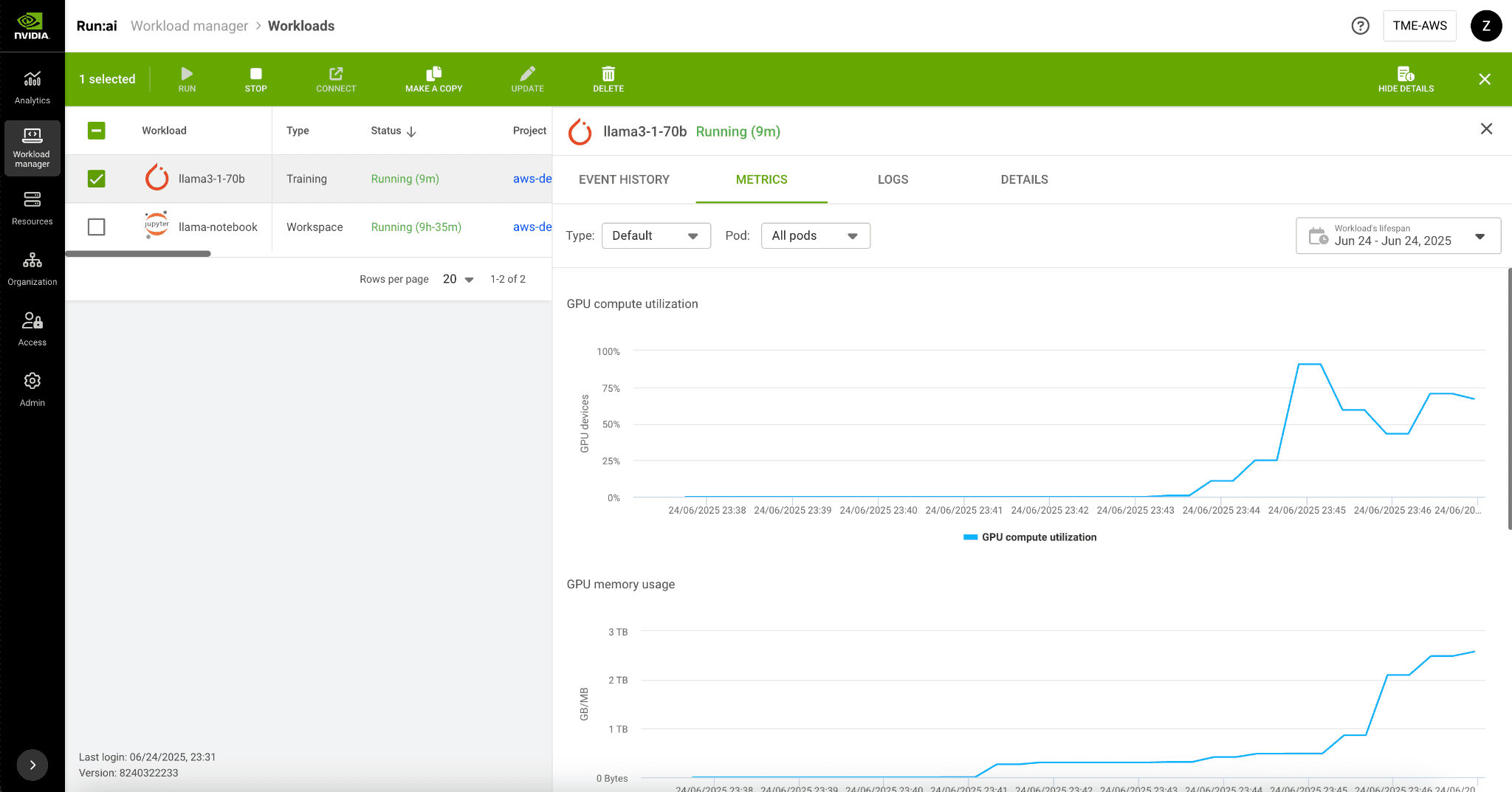
Task: Open Resources in the sidebar
Action: pos(32,208)
